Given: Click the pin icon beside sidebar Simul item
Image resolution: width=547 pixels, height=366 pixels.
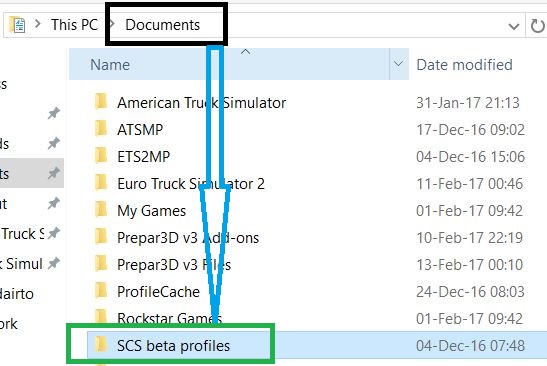Looking at the screenshot, I should 54,263.
